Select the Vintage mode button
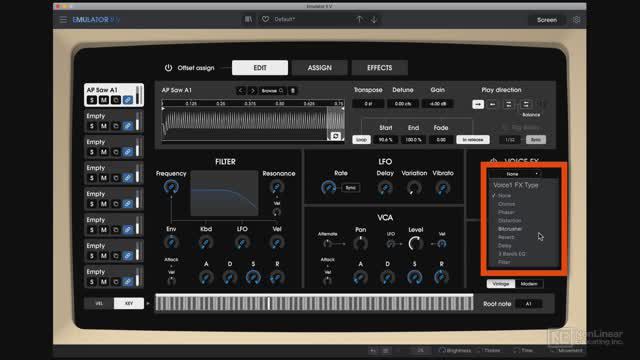 (x=501, y=284)
